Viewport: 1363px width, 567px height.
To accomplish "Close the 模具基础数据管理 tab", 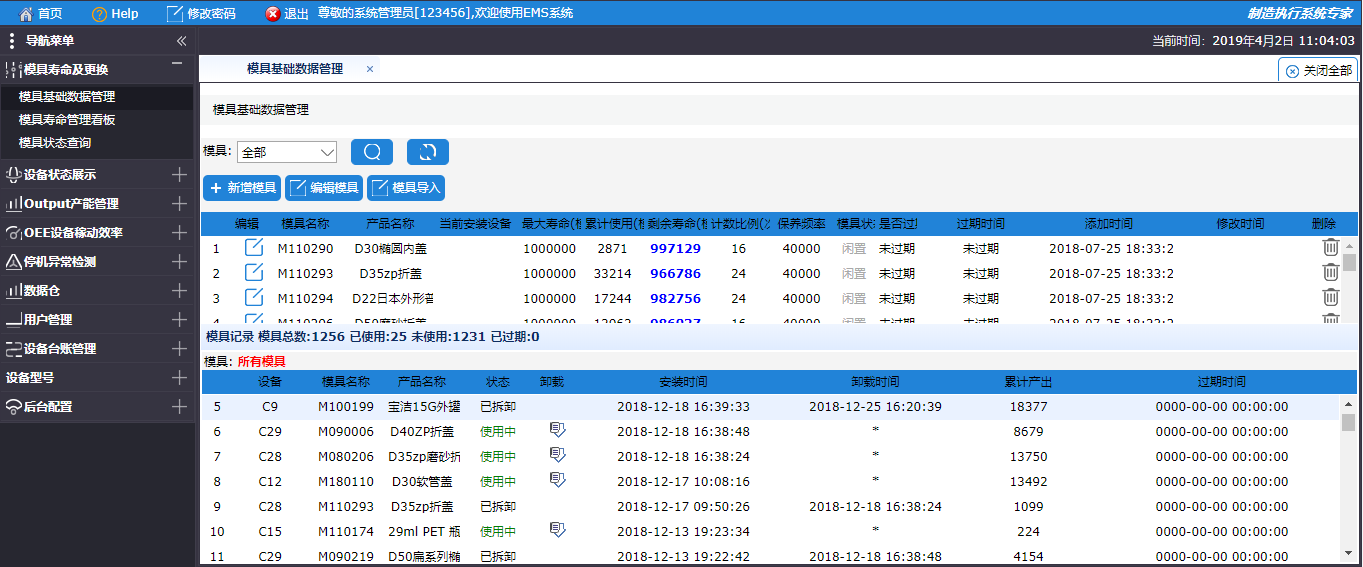I will click(370, 69).
